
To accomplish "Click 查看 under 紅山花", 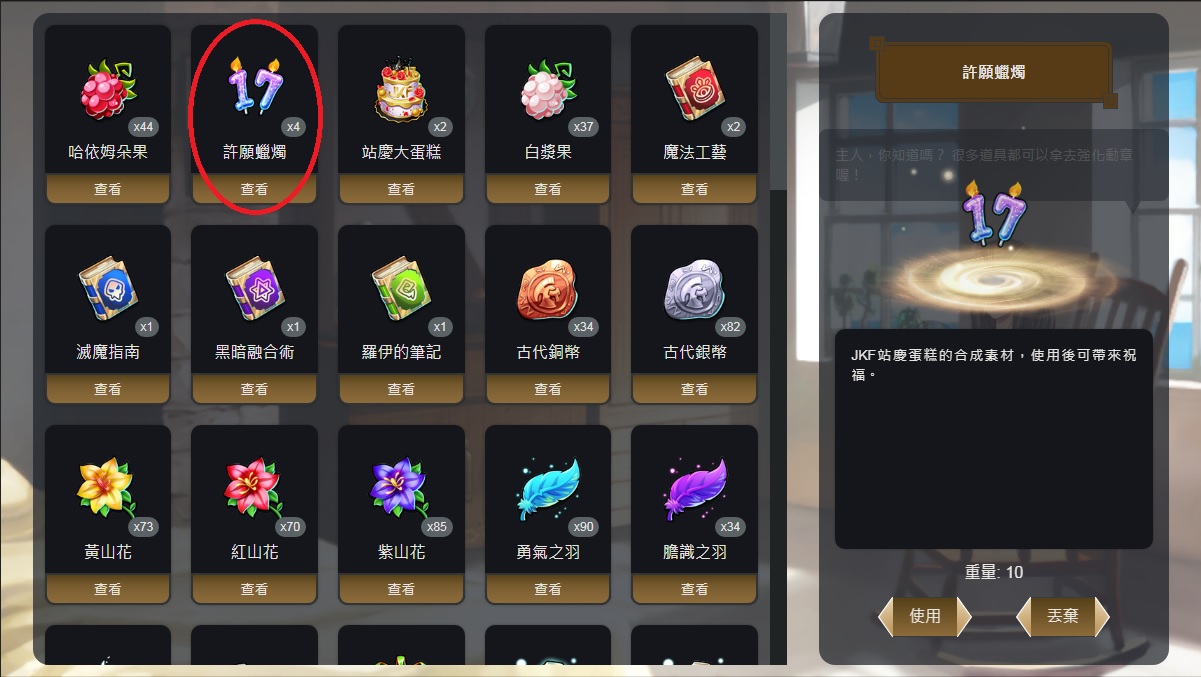I will pyautogui.click(x=254, y=589).
